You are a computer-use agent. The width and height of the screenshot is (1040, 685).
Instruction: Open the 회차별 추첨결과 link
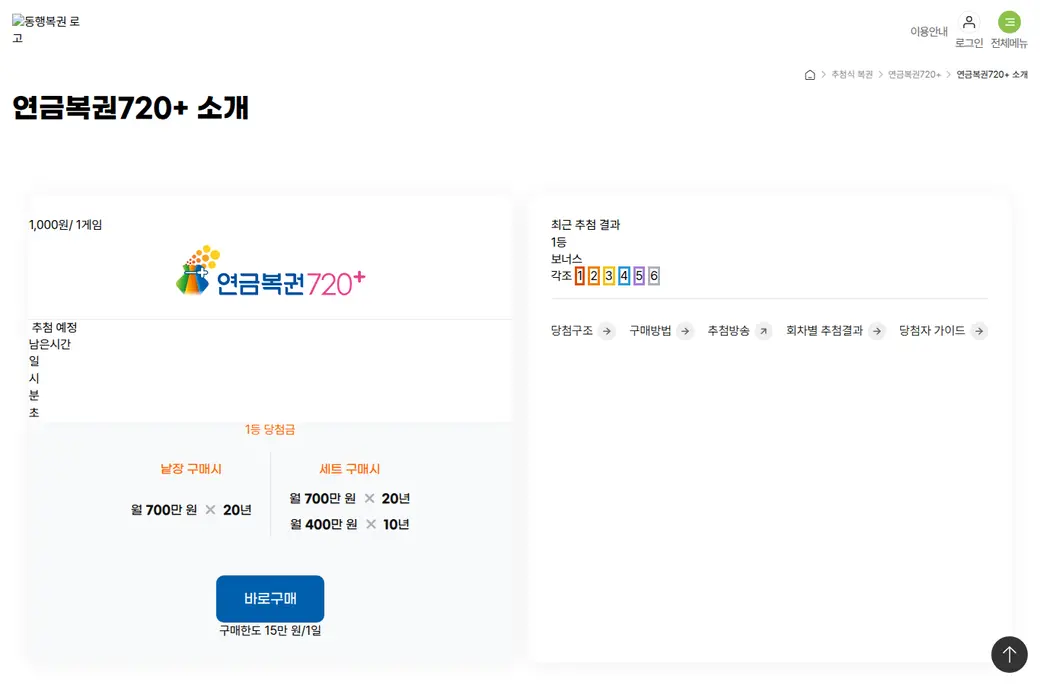[x=824, y=330]
